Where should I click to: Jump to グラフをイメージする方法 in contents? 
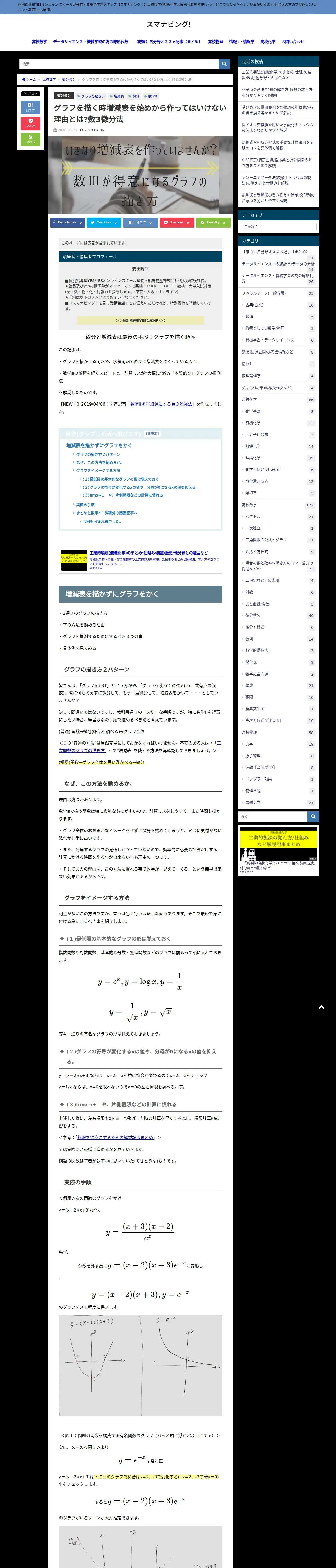98,470
